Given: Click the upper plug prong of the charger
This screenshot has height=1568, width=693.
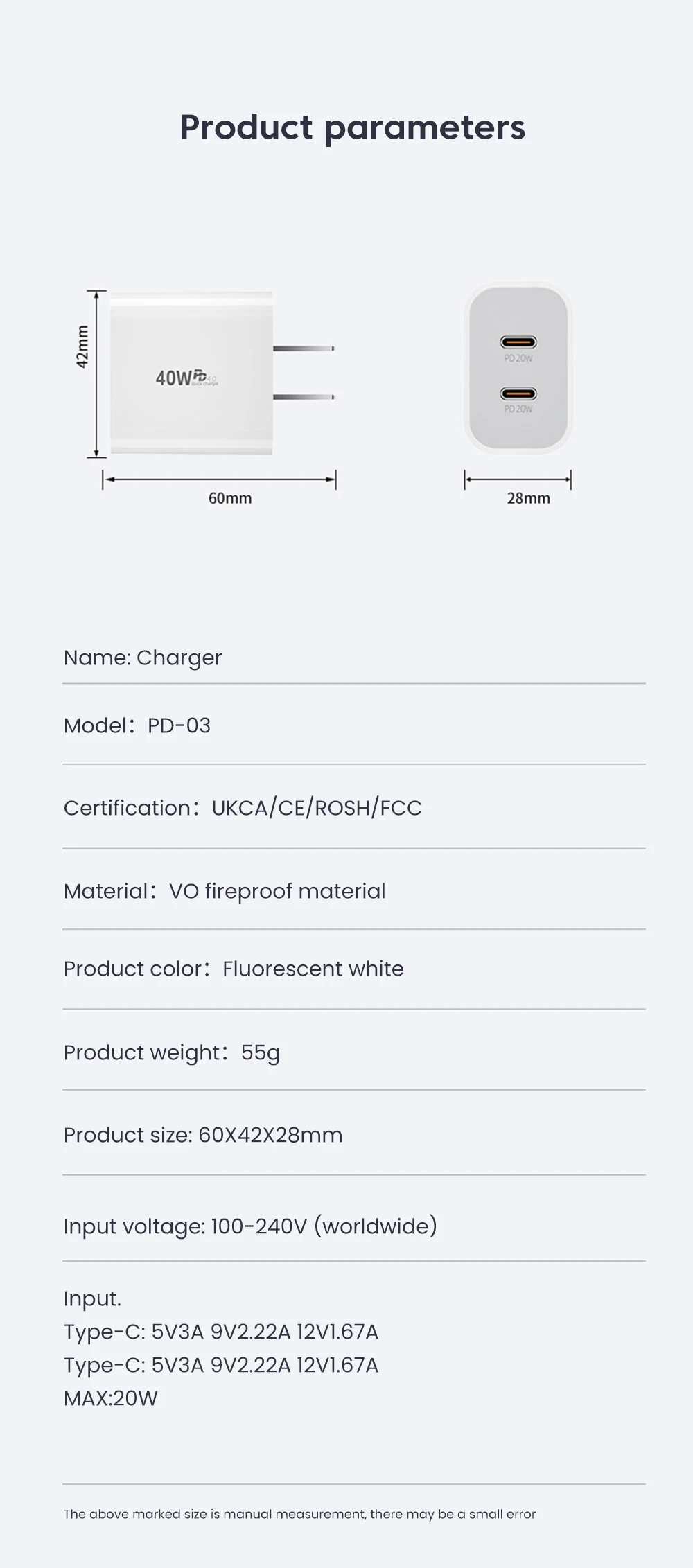Looking at the screenshot, I should click(x=304, y=348).
